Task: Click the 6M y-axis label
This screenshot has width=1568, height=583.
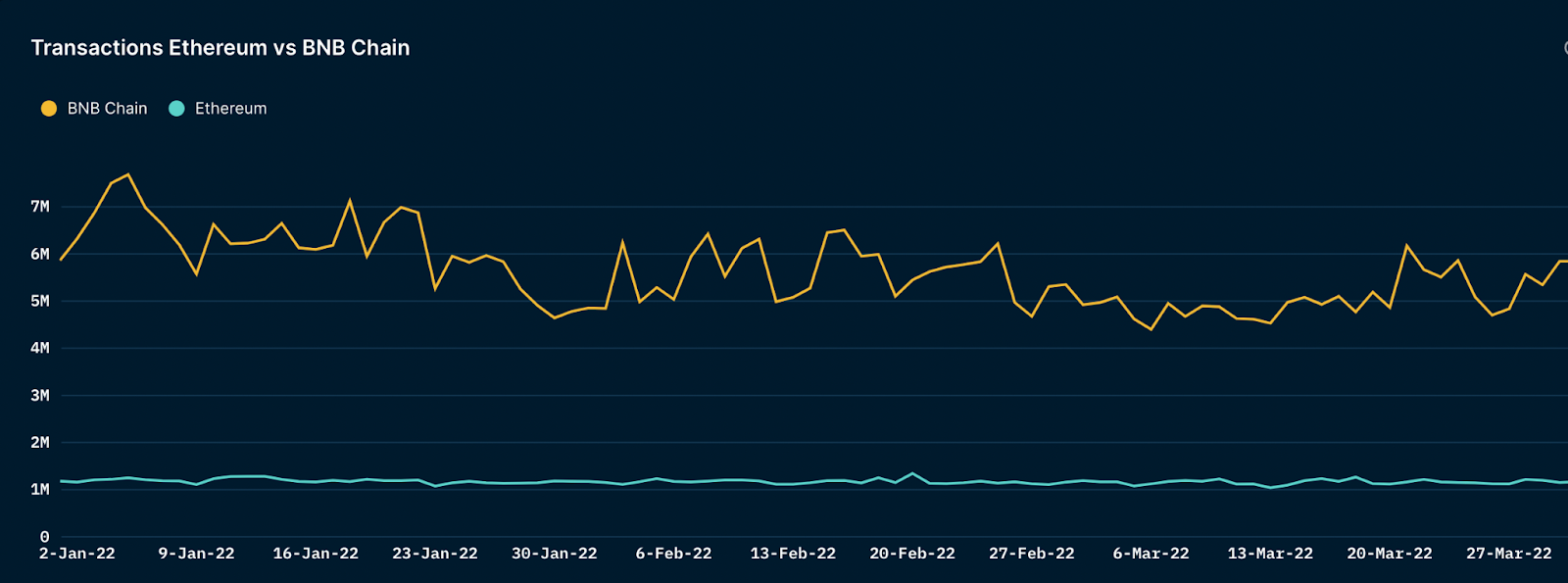Action: 40,254
